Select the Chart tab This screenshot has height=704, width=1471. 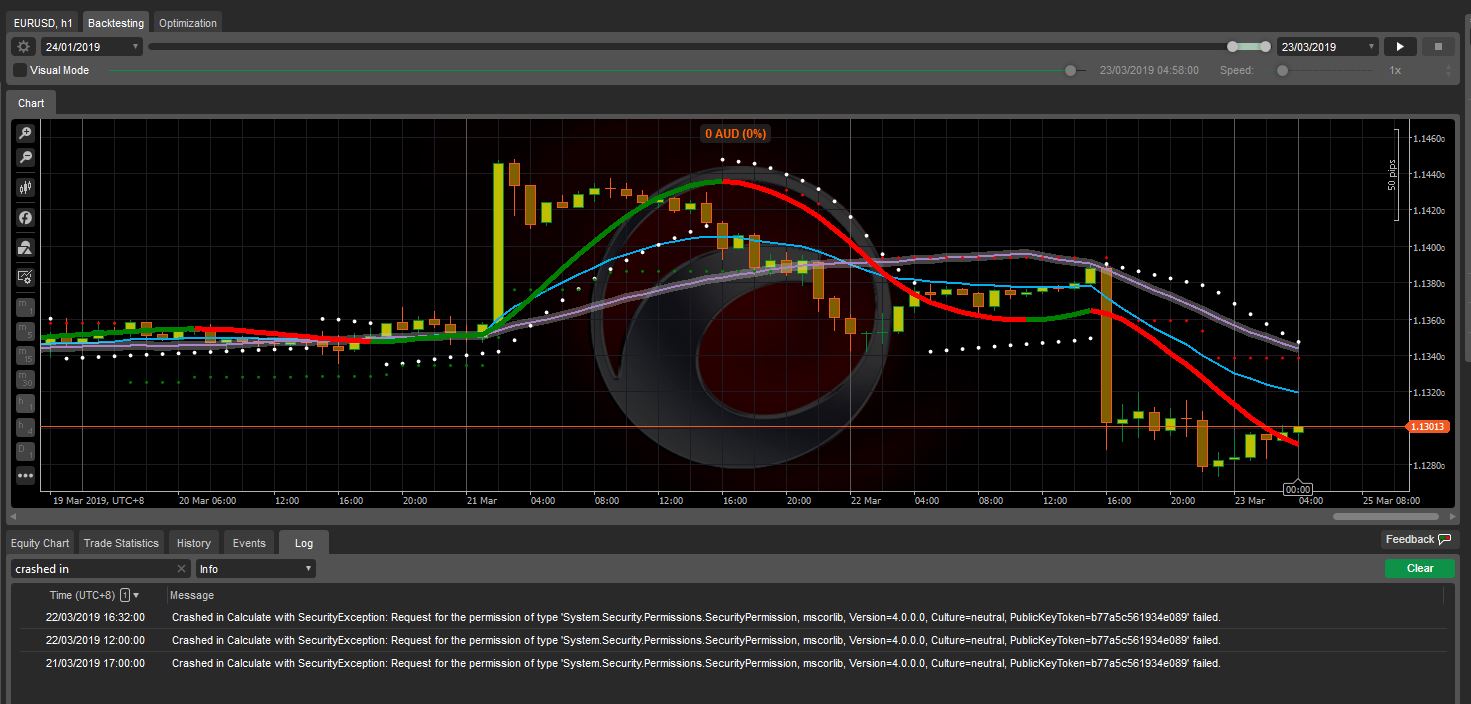point(31,103)
